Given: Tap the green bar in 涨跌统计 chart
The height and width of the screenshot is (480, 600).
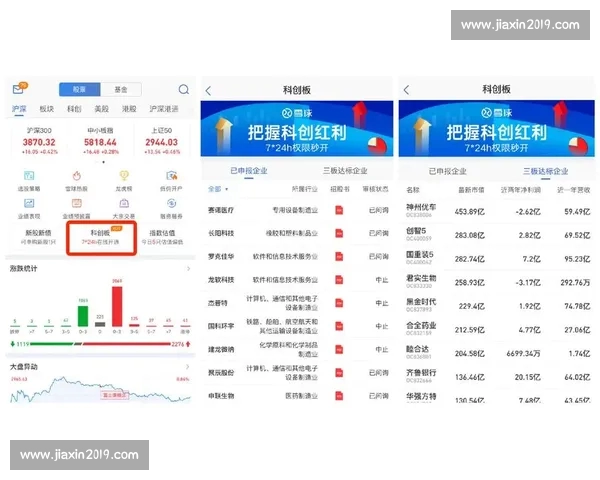Looking at the screenshot, I should click(x=83, y=316).
